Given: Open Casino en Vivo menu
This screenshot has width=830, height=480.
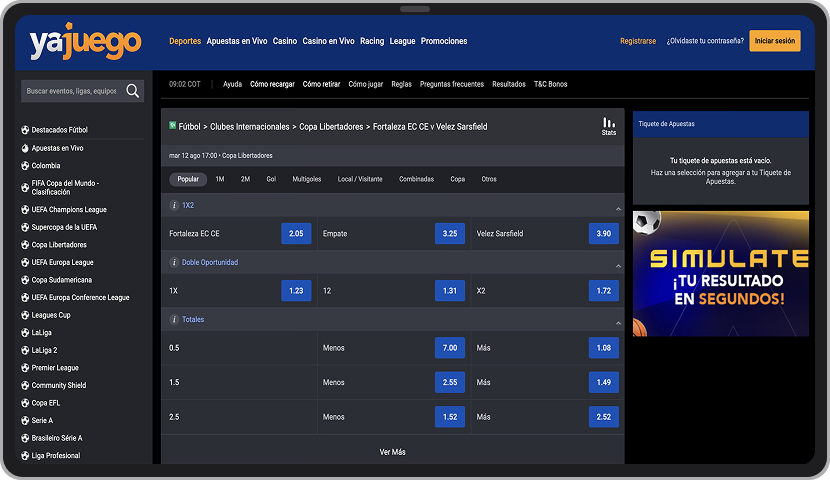Looking at the screenshot, I should point(328,41).
